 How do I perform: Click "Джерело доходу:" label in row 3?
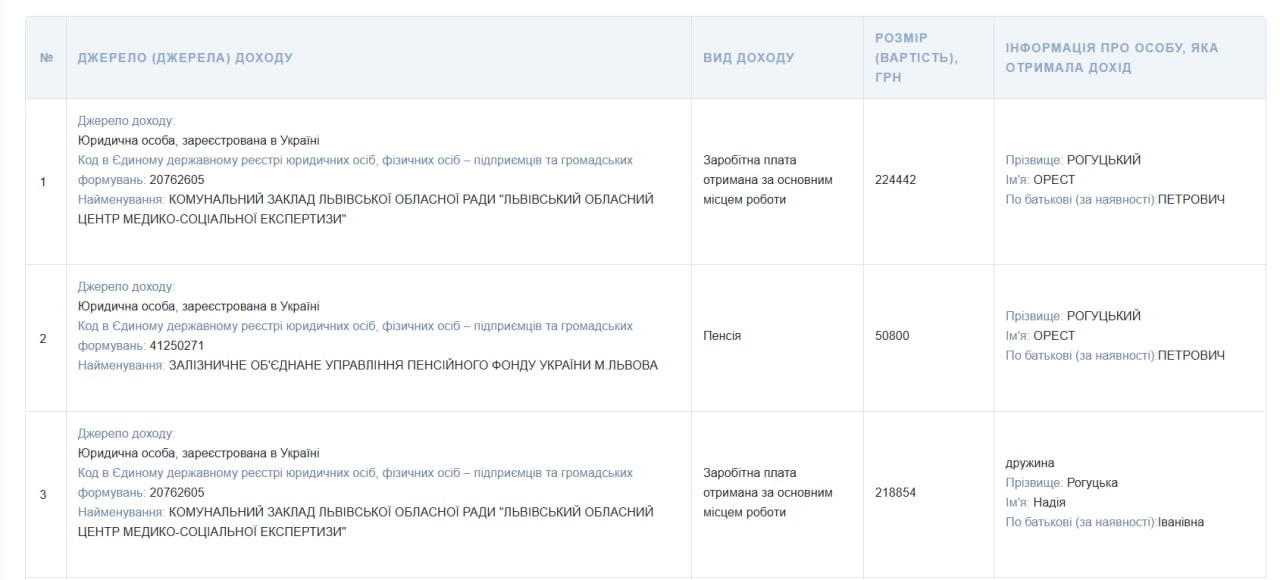126,434
